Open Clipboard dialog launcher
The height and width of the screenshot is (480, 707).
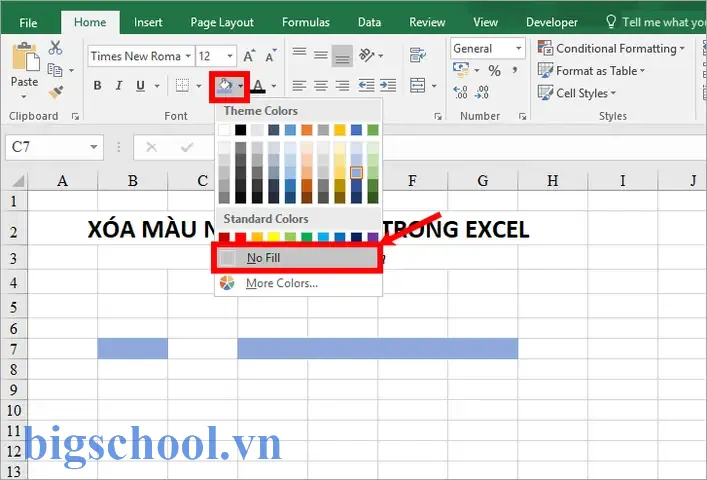[x=75, y=116]
